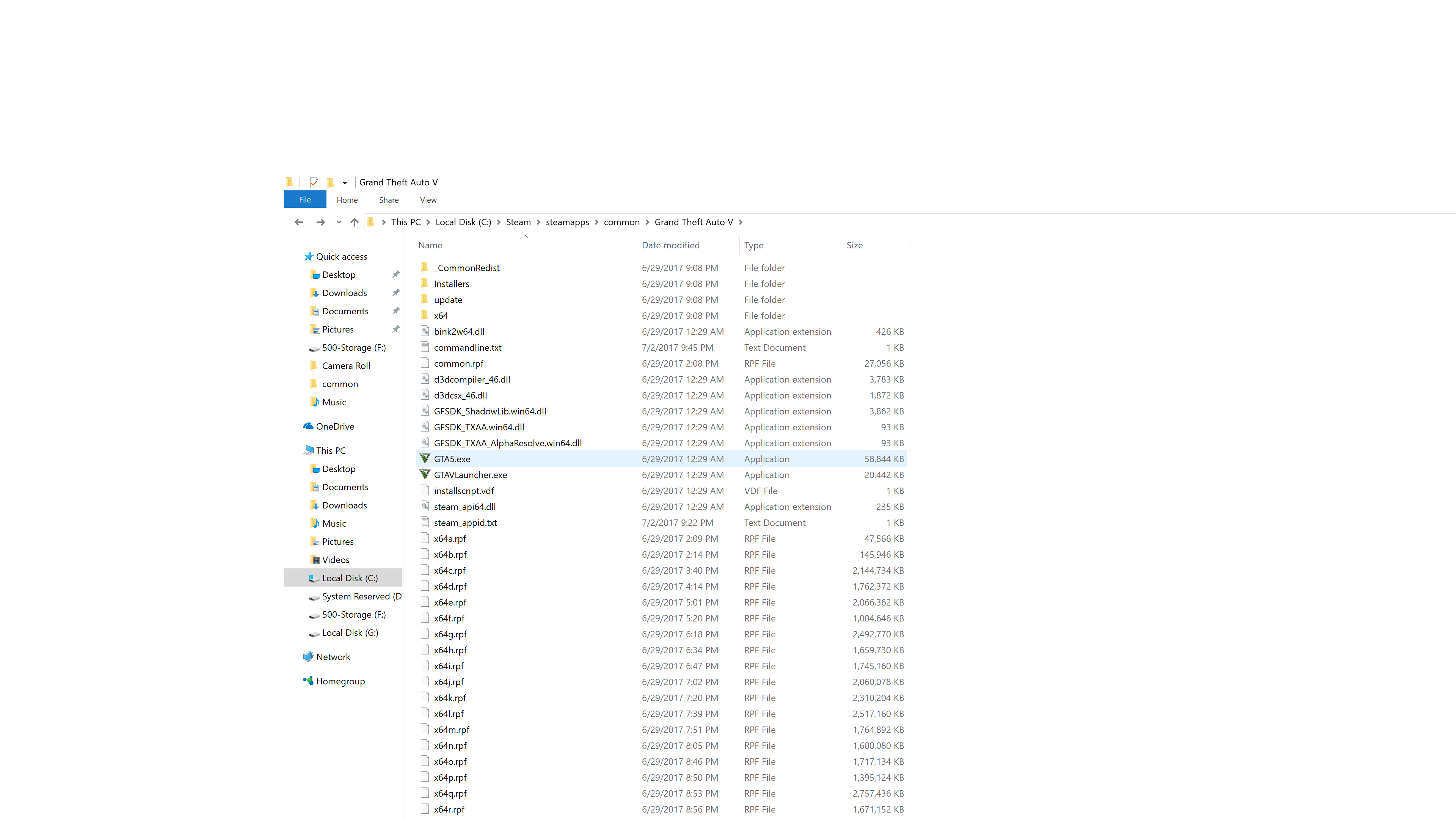This screenshot has width=1456, height=819.
Task: Click Local Disk (C:) in address breadcrumb
Action: pos(463,222)
